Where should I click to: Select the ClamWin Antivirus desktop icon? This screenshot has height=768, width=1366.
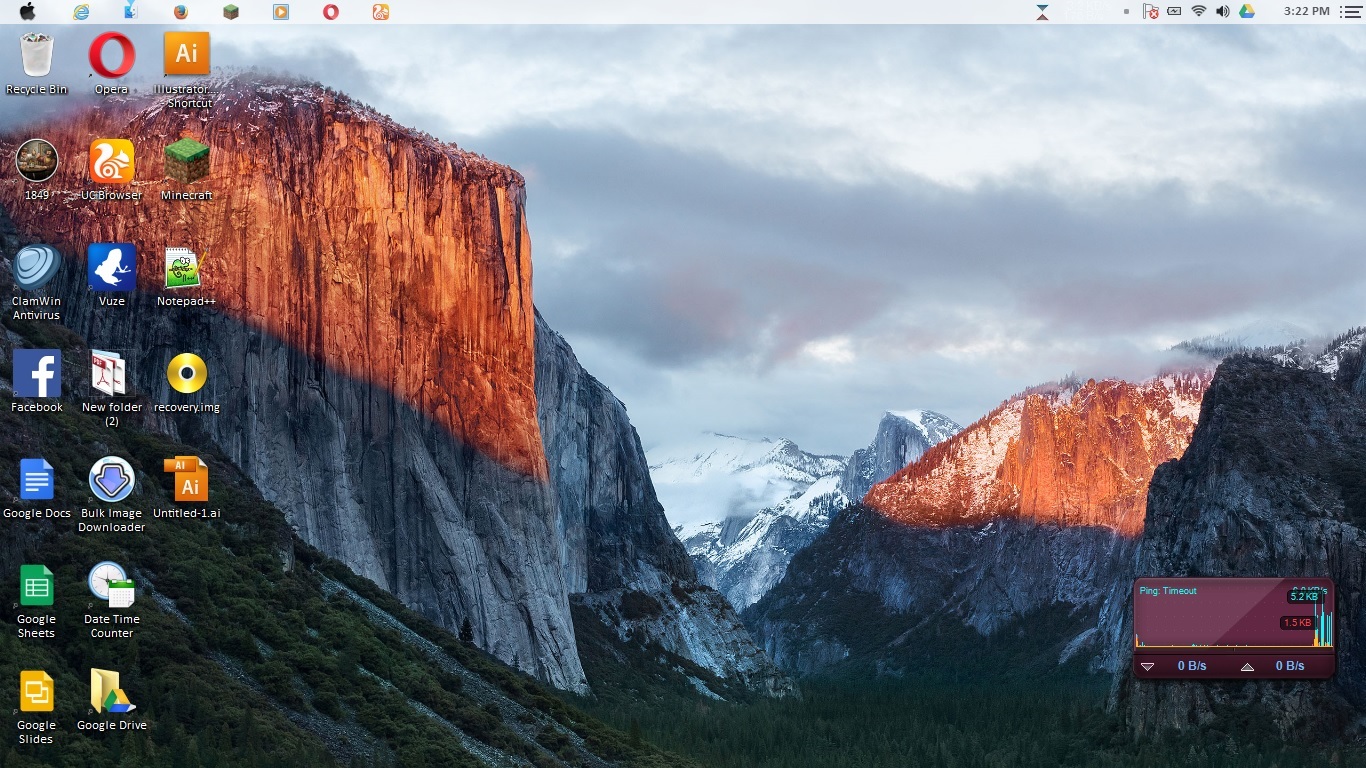tap(37, 283)
